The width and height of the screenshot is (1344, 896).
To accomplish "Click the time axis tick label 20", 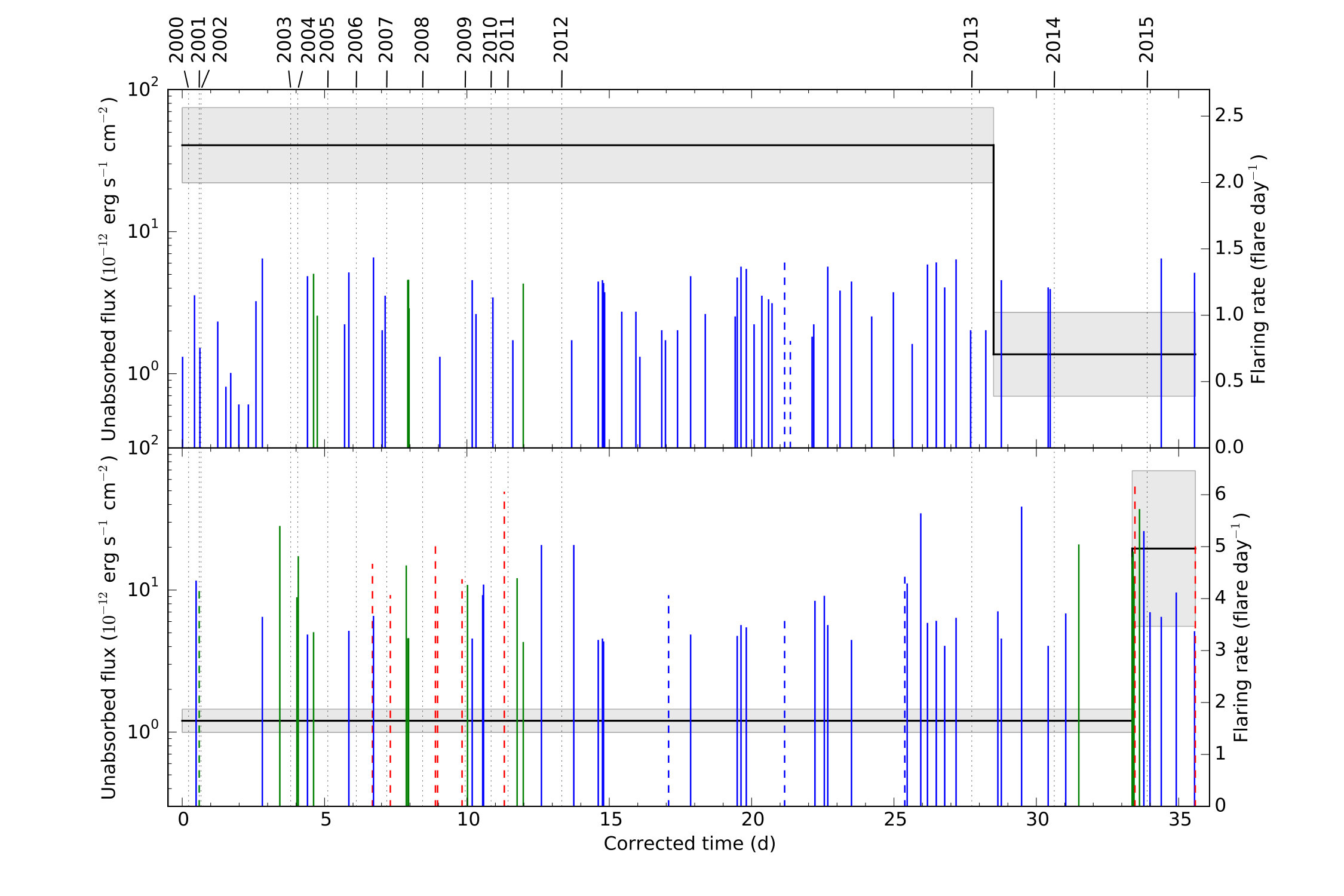I will point(753,820).
